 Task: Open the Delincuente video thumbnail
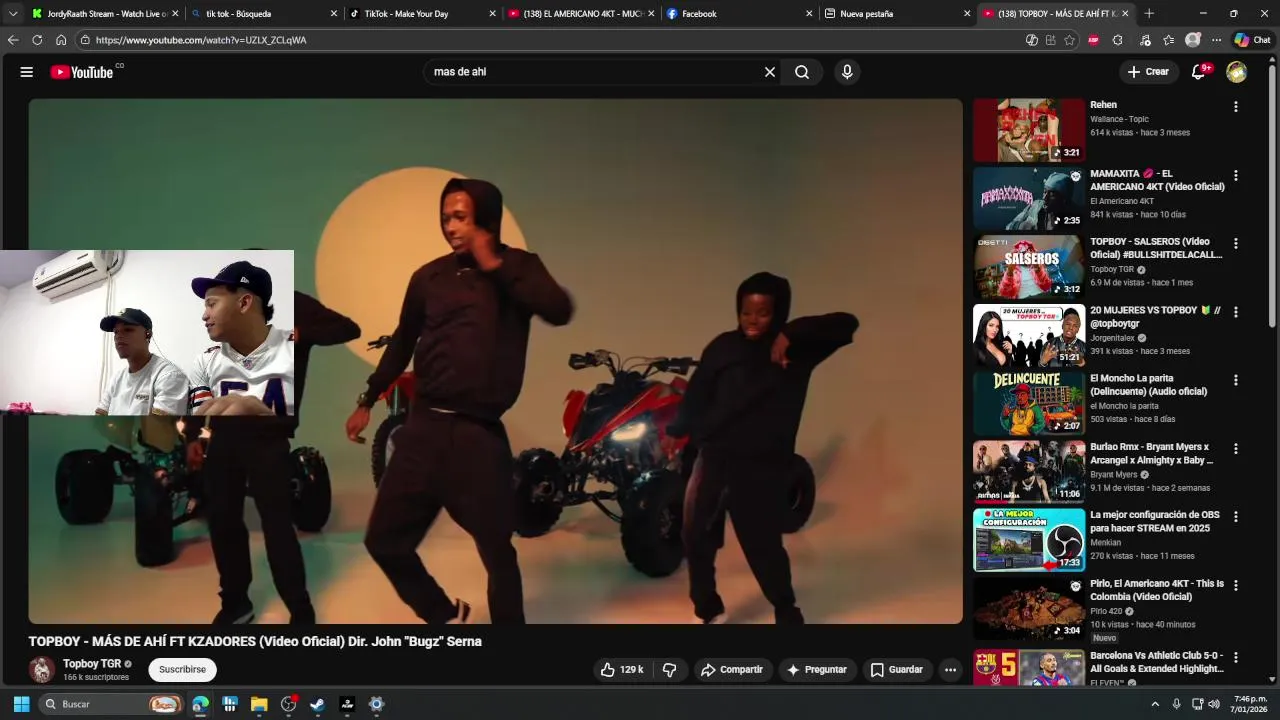click(1029, 403)
